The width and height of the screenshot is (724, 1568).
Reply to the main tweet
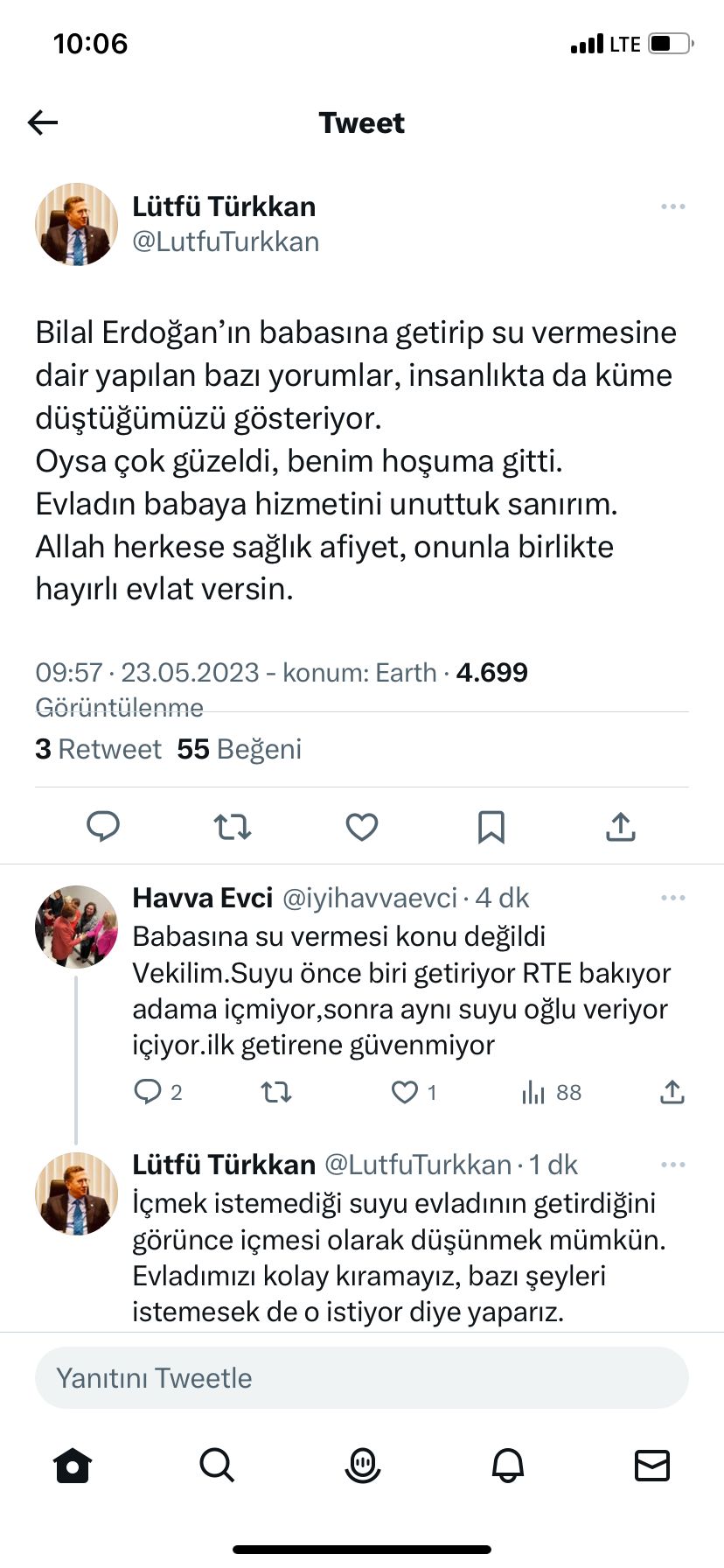103,826
